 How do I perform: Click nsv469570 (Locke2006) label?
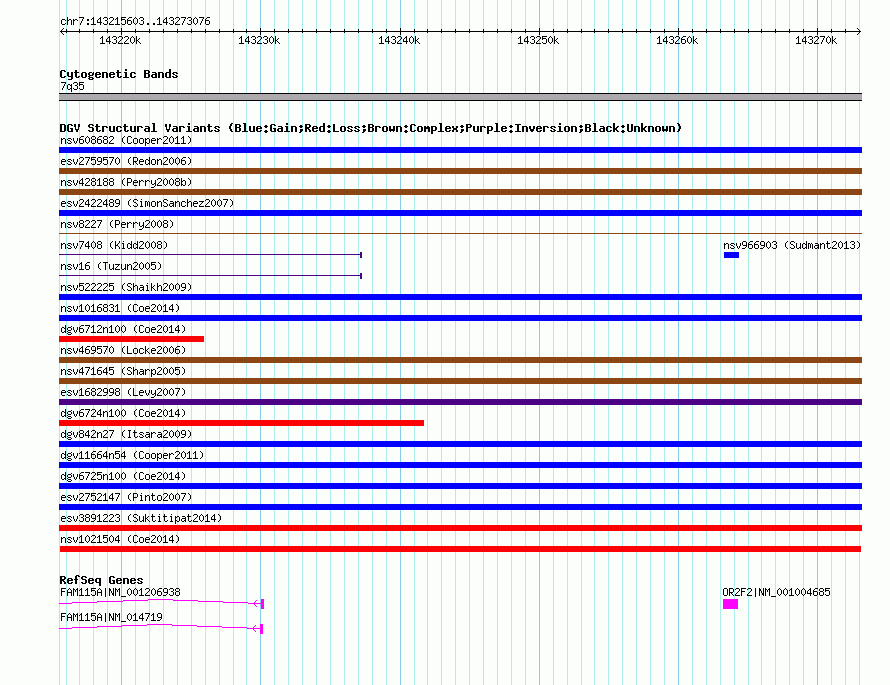click(x=123, y=350)
